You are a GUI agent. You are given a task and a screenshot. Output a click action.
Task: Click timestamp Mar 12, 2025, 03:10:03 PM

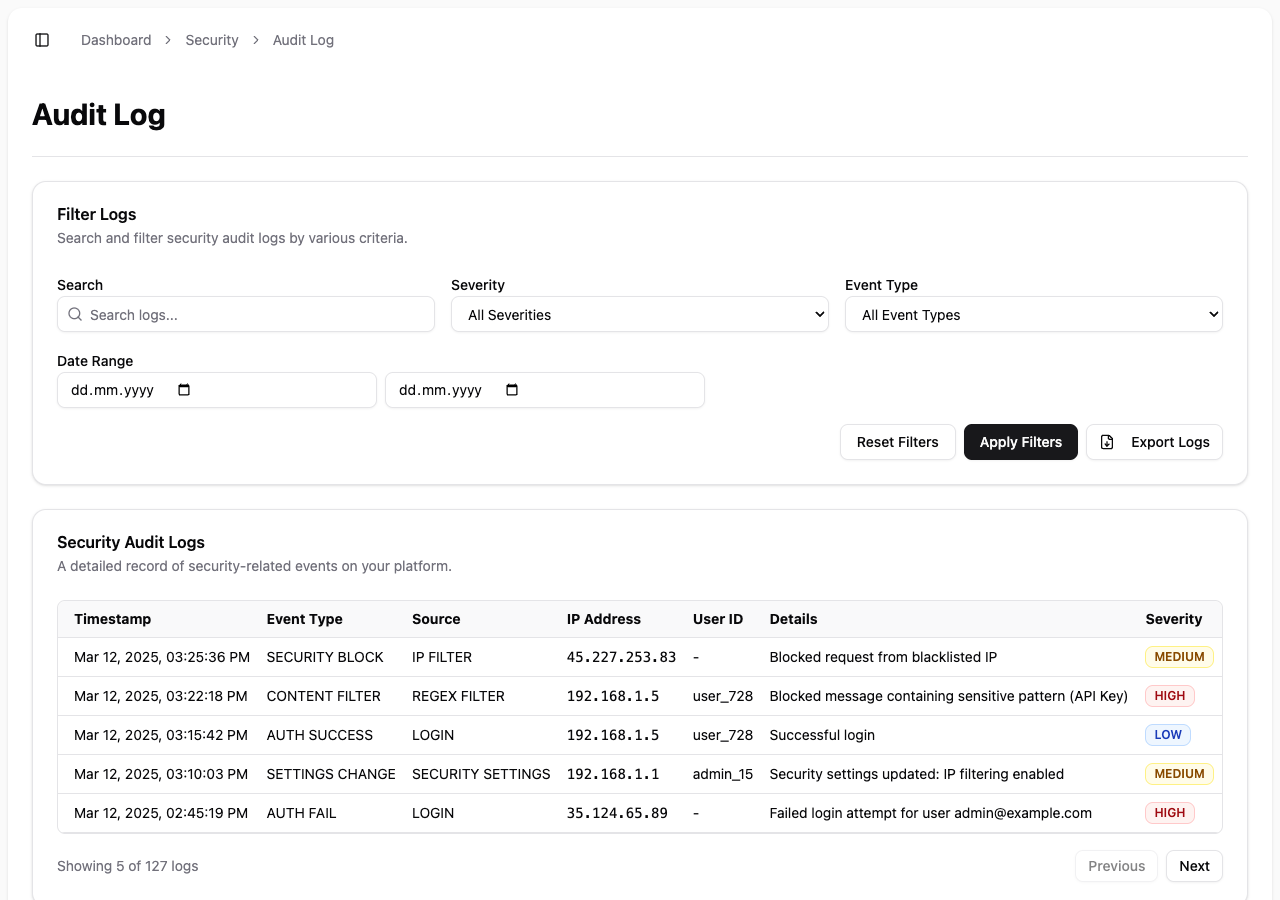(x=161, y=774)
